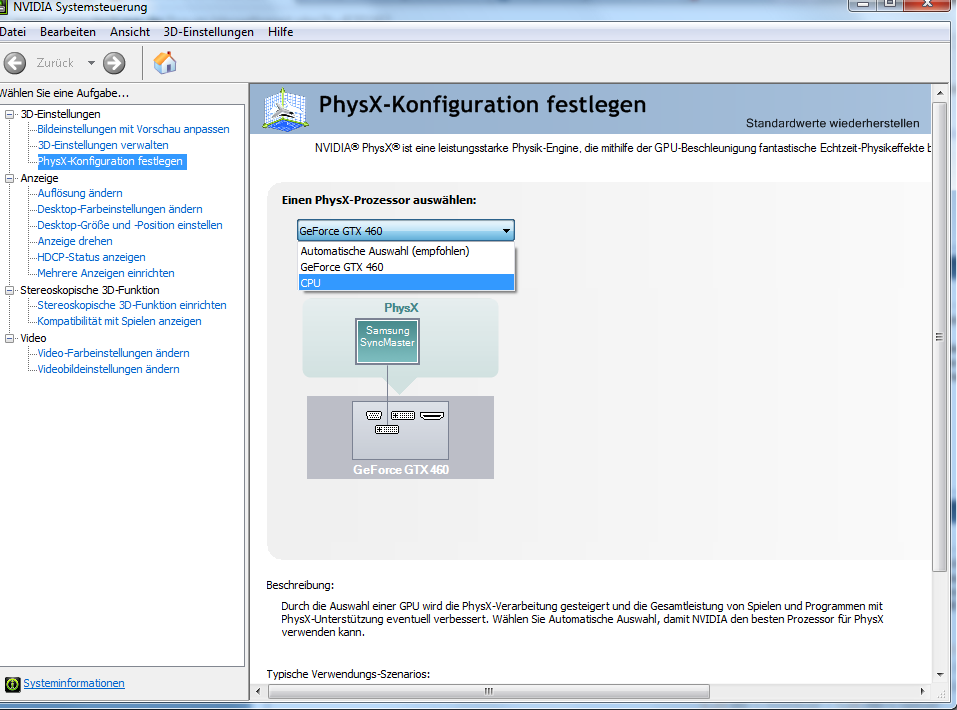Image resolution: width=957 pixels, height=710 pixels.
Task: Click the 3D-Einstellungen tree label
Action: (x=60, y=114)
